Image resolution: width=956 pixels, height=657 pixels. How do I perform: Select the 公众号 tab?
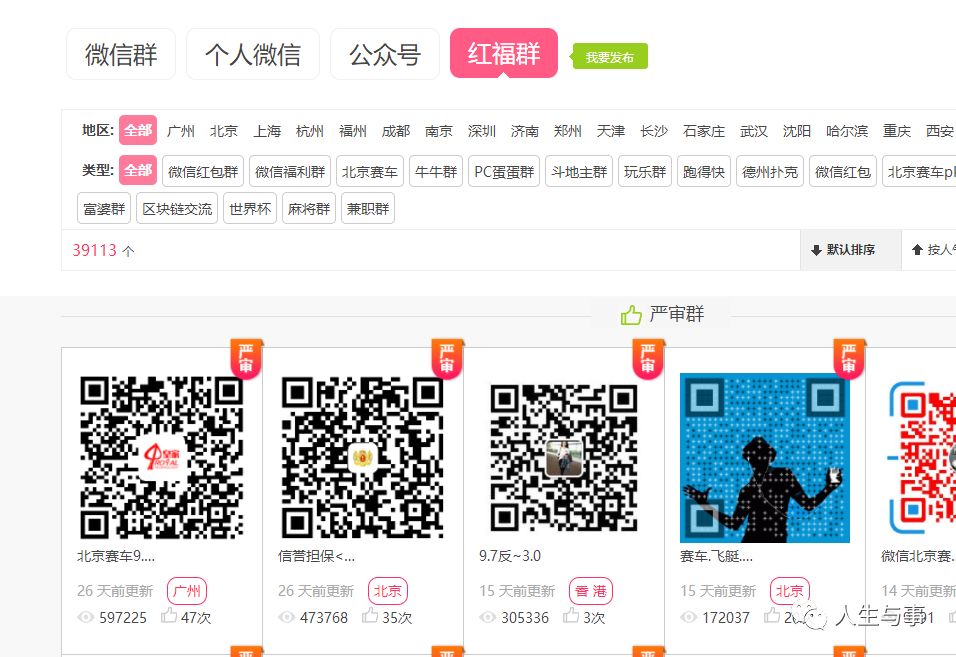[x=385, y=54]
